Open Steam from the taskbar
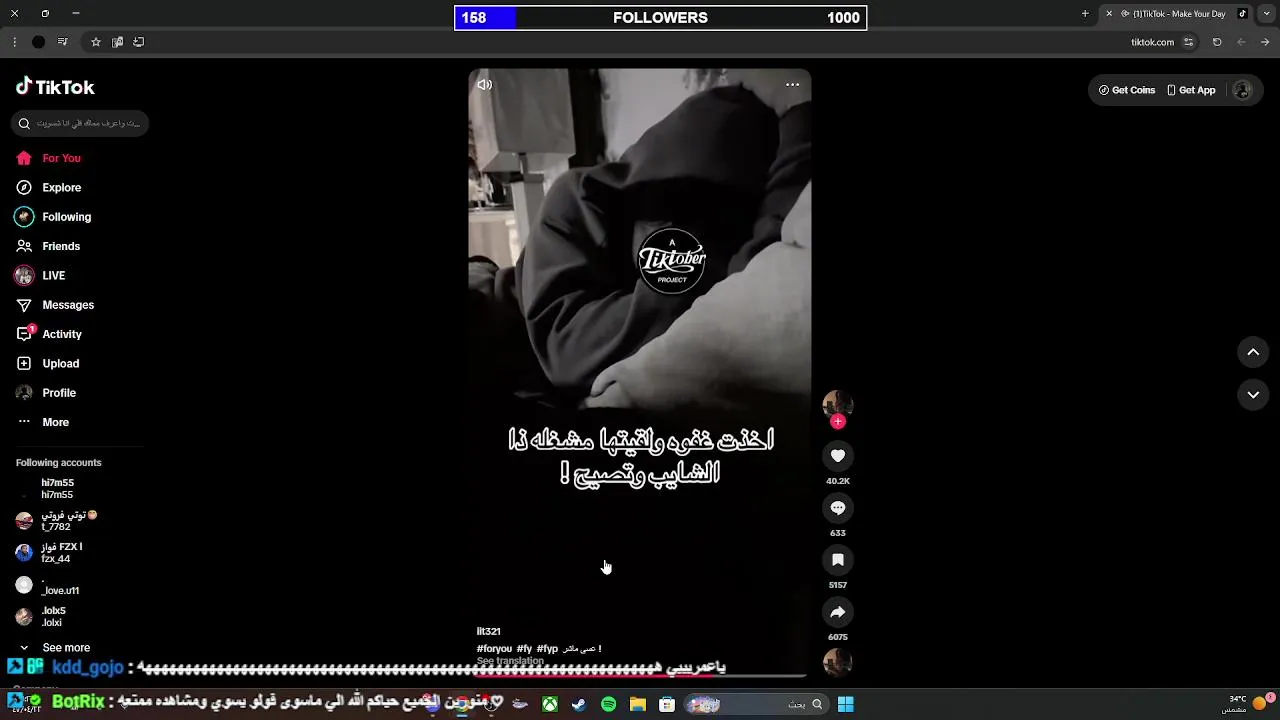 pyautogui.click(x=579, y=704)
